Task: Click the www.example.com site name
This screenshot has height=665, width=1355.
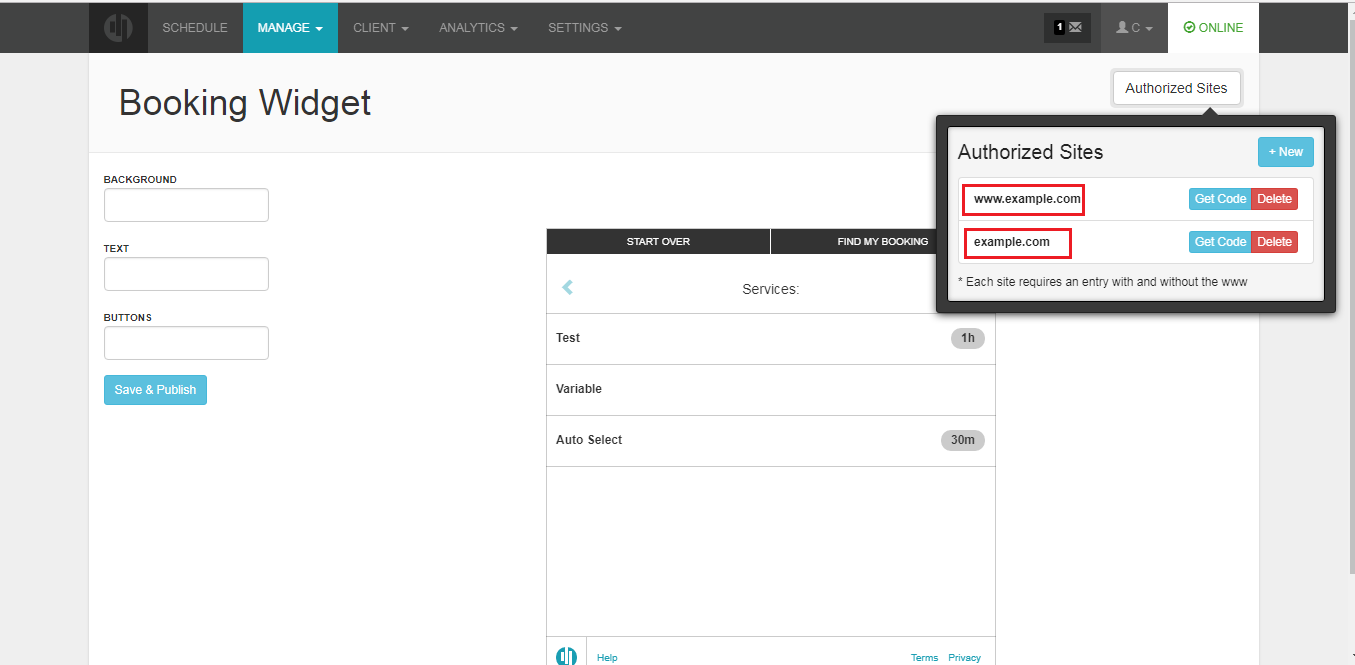Action: coord(1027,199)
